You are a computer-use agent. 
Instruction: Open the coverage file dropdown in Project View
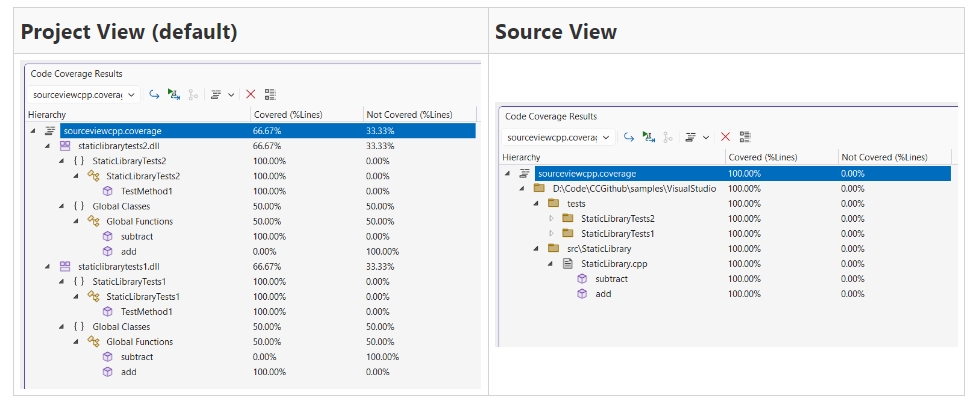click(x=132, y=94)
